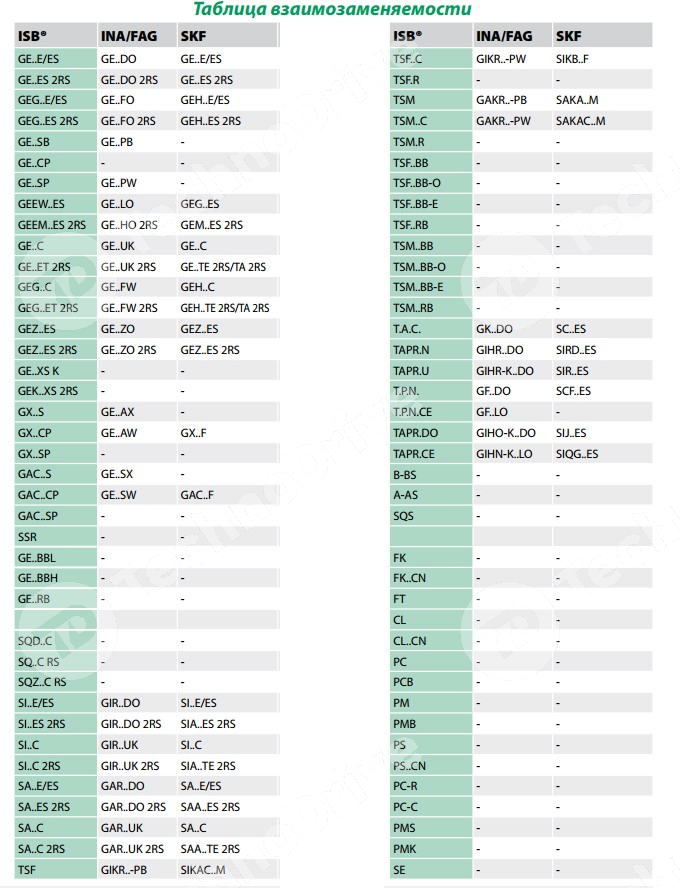This screenshot has width=680, height=888.
Task: Click the INA/FAG header of left table
Action: pos(127,37)
